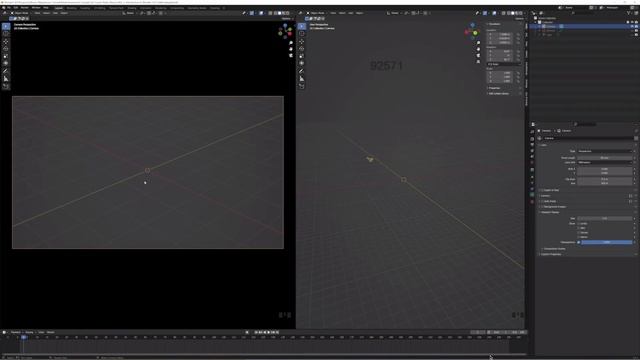Select the Transform tool in left viewport toolbar
640x360 pixels.
coord(6,63)
